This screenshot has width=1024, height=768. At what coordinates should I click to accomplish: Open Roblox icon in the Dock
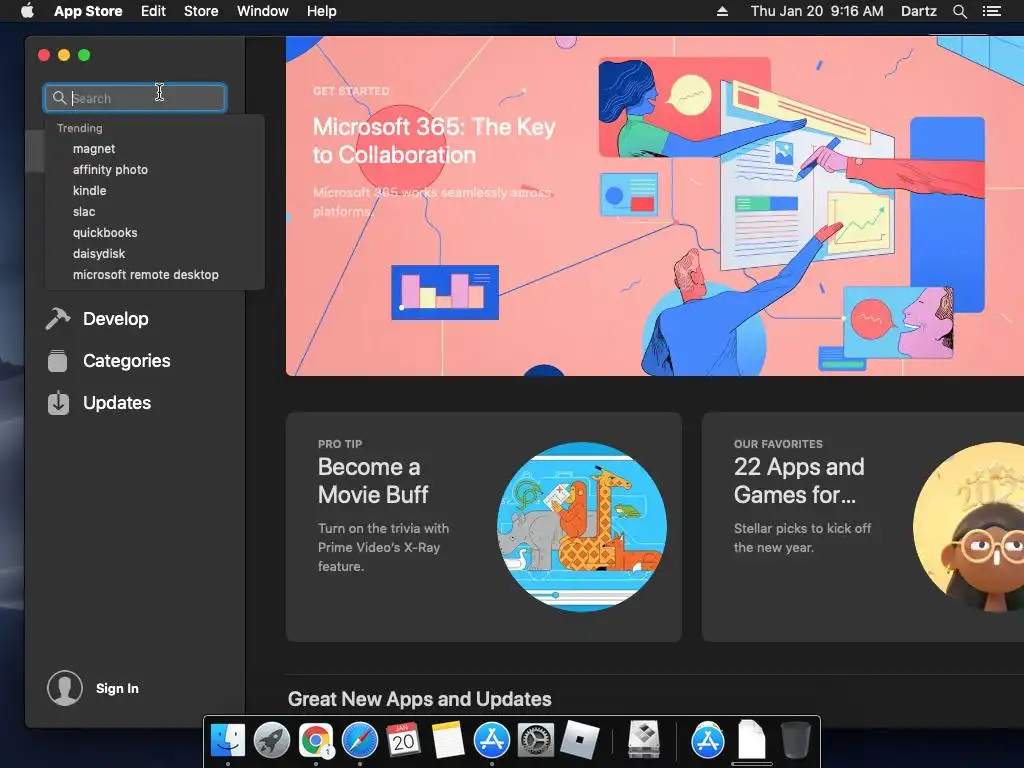click(x=580, y=740)
